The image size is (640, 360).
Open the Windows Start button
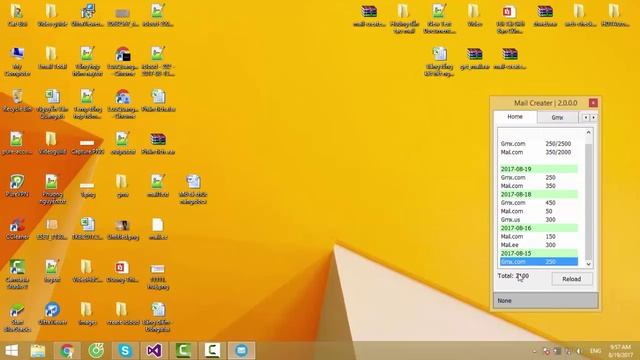11,351
